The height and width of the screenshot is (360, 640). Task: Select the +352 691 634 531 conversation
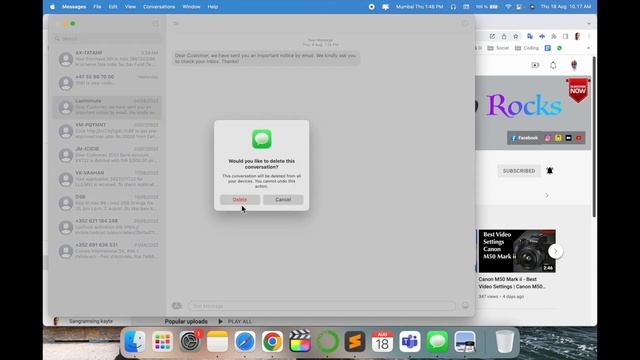[x=107, y=251]
